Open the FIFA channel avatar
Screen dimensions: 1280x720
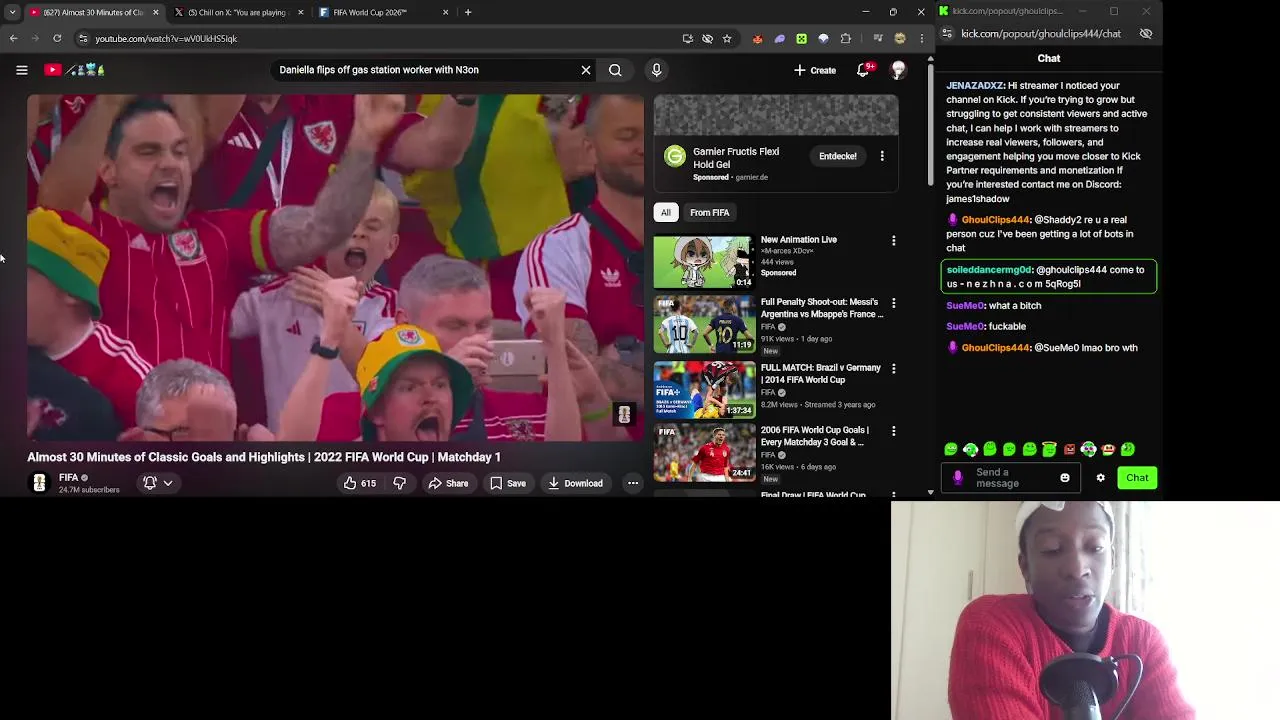click(39, 483)
